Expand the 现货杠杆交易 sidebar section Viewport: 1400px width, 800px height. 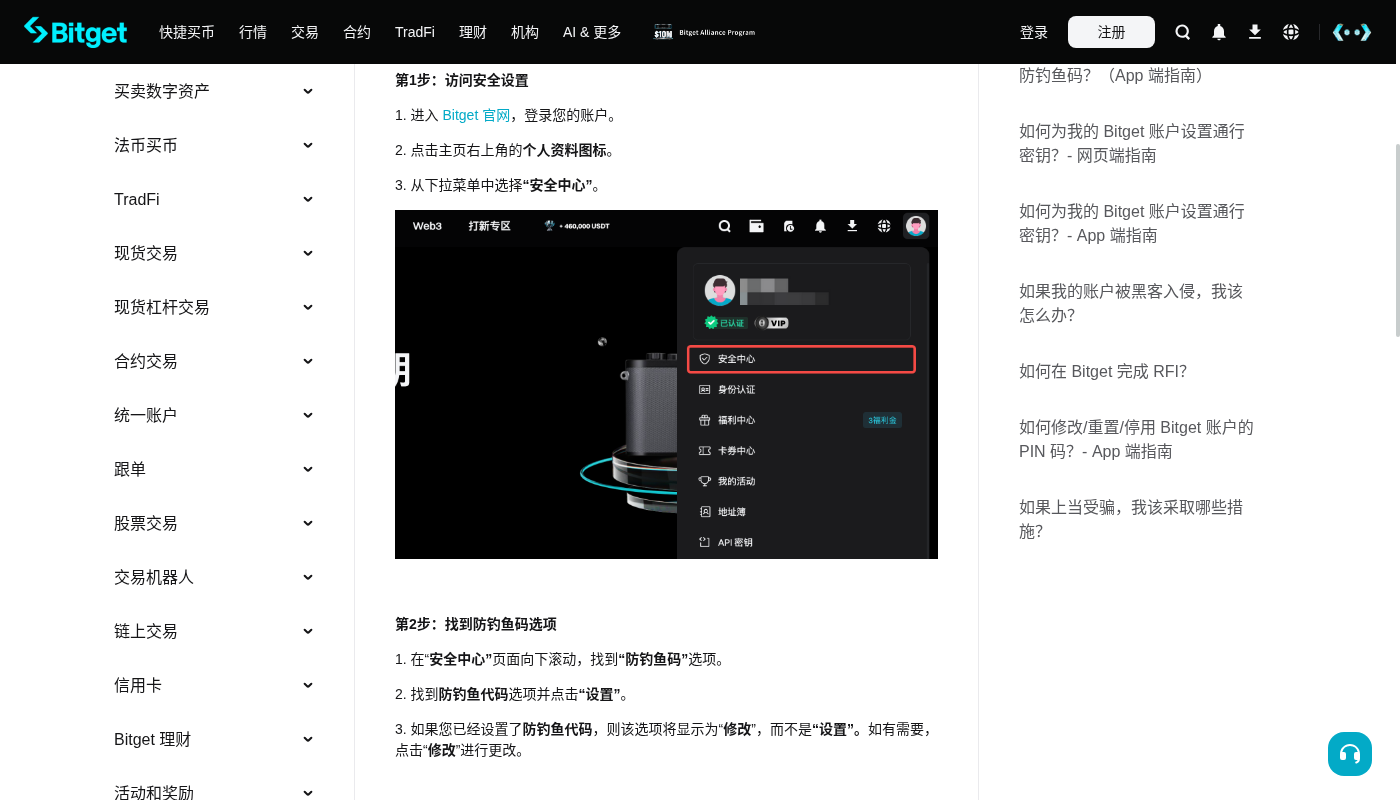[x=214, y=307]
